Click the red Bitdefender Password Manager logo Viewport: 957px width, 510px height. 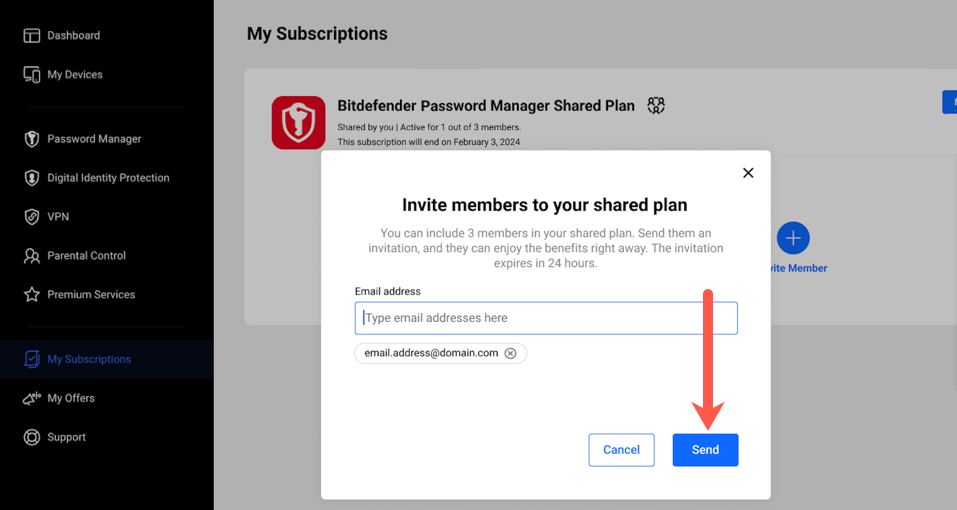[298, 123]
